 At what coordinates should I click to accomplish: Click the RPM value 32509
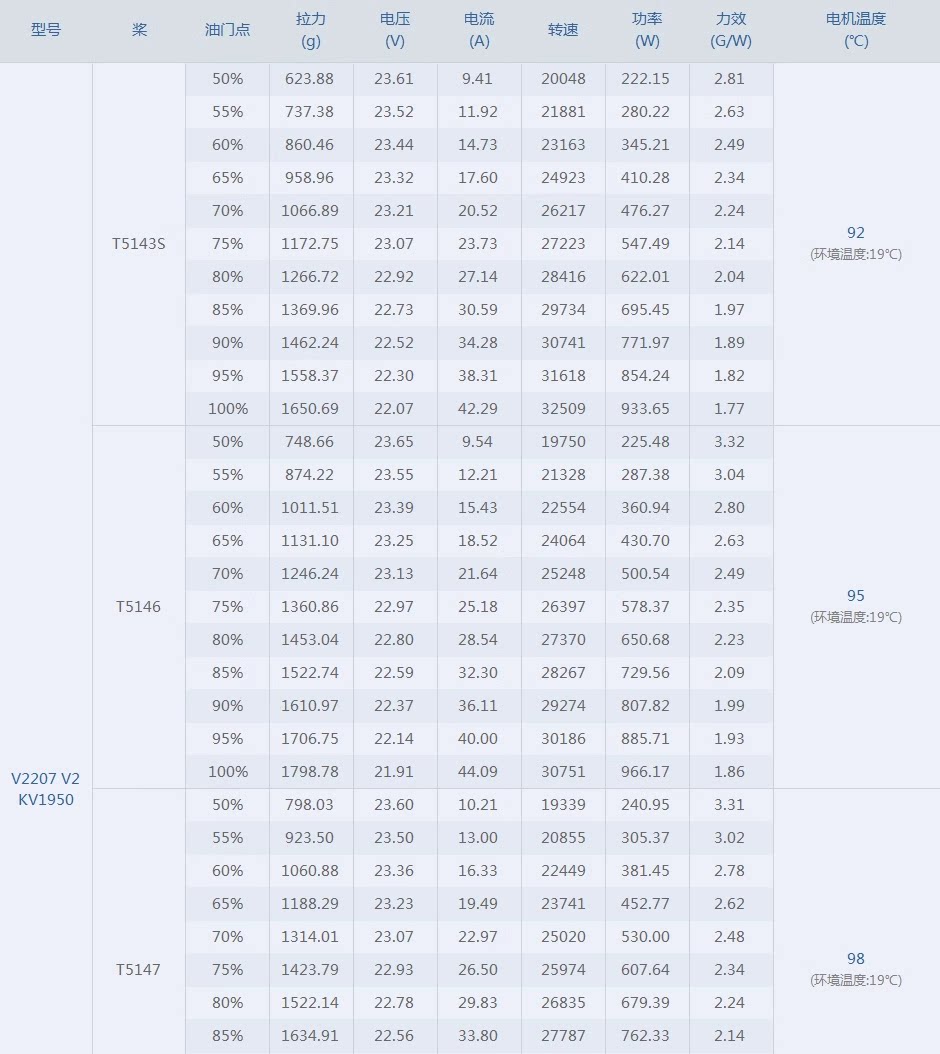tap(563, 409)
